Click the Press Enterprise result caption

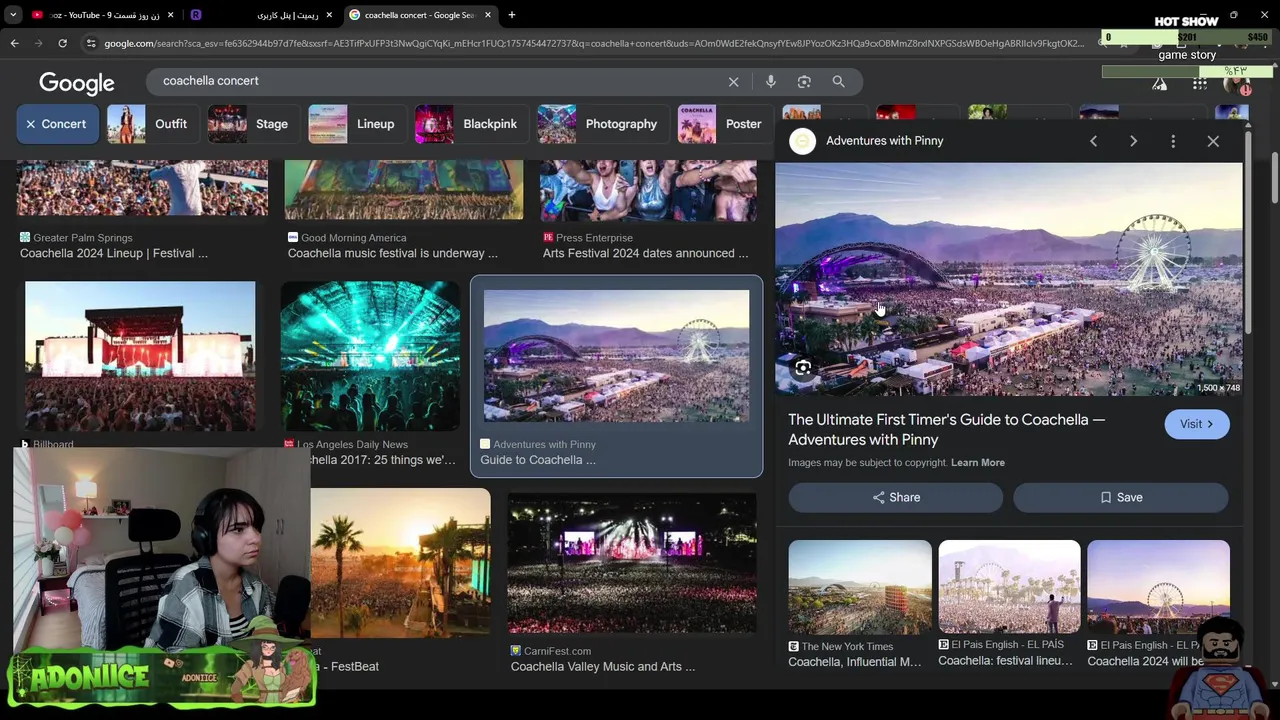(645, 253)
